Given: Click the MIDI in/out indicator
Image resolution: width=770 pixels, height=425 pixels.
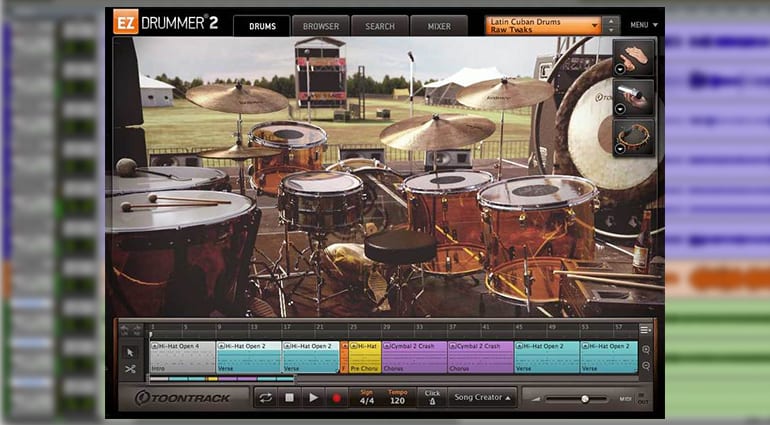Looking at the screenshot, I should pyautogui.click(x=641, y=398).
